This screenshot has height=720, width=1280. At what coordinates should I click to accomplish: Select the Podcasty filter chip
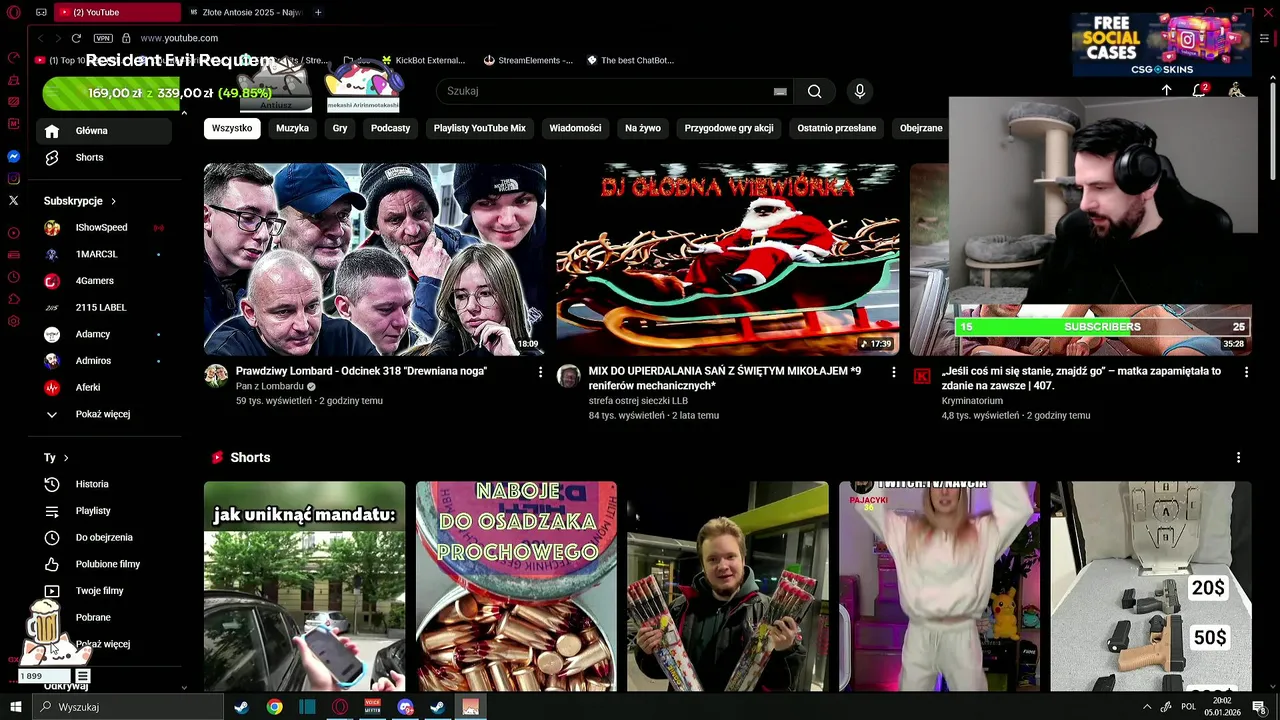coord(390,128)
